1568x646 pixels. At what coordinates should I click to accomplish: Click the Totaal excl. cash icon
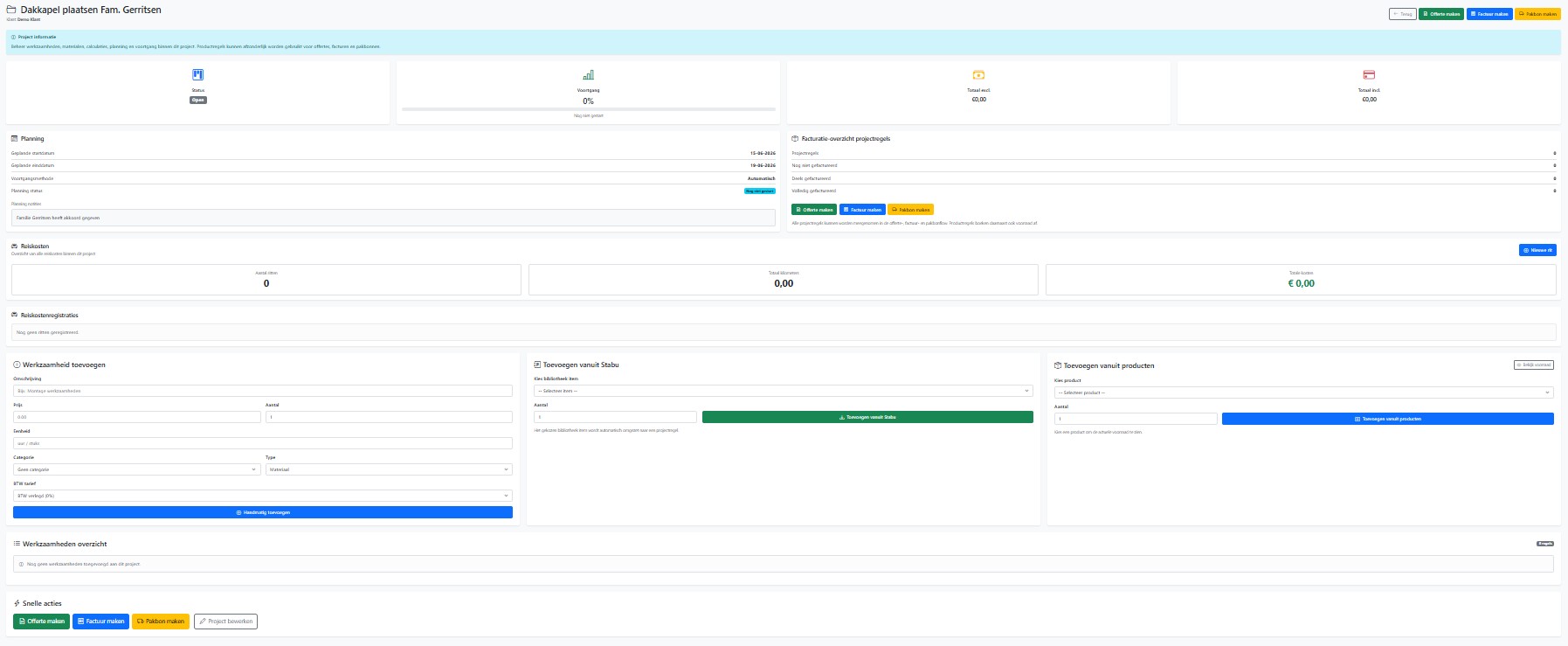[x=978, y=75]
